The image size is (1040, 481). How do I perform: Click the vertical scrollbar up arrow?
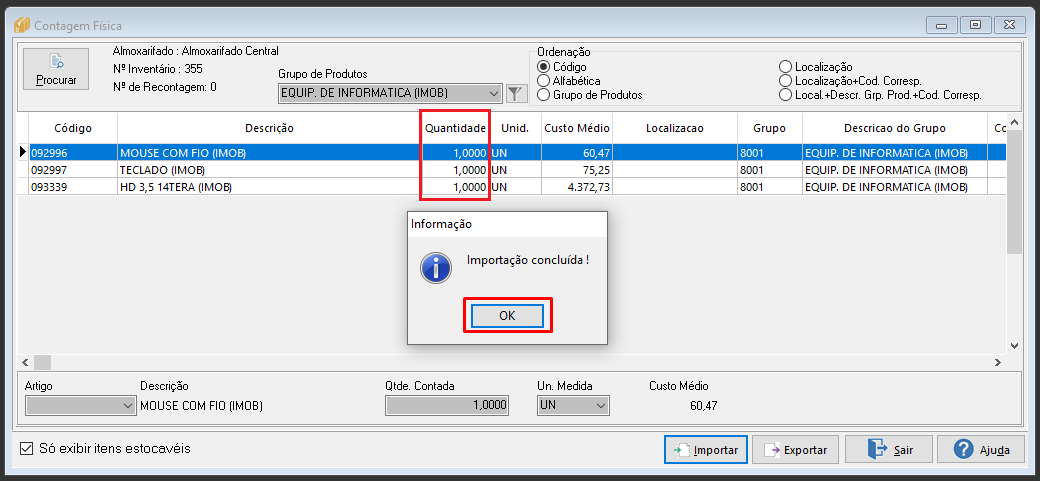coord(1014,123)
